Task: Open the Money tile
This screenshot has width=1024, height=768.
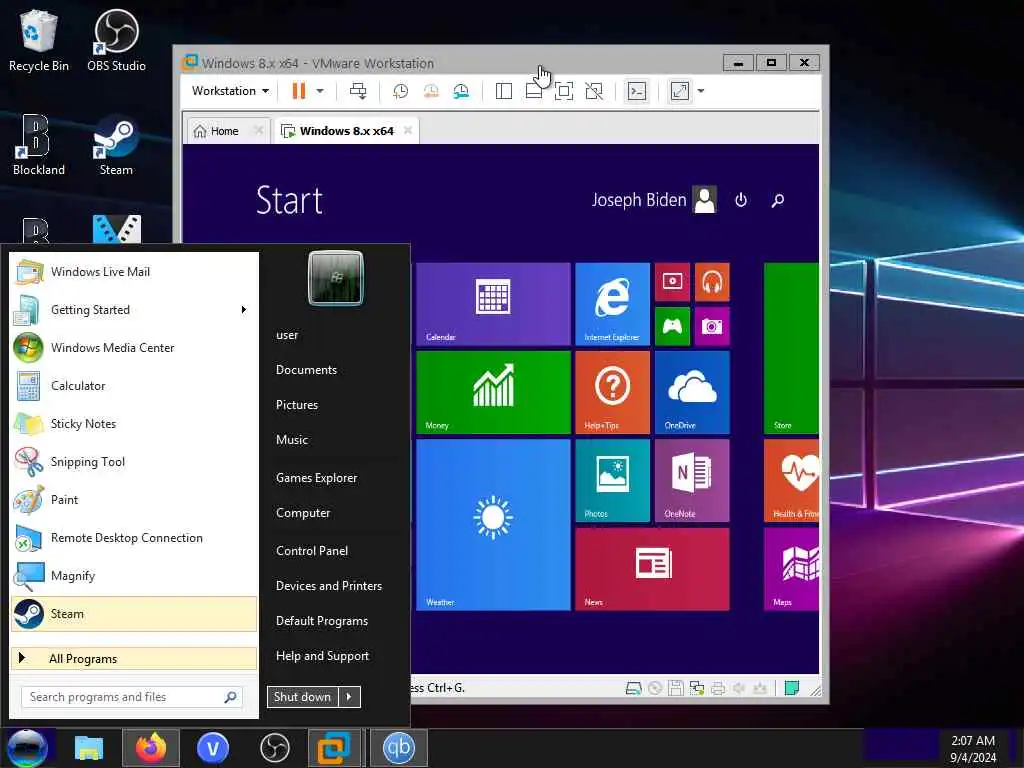Action: point(493,392)
